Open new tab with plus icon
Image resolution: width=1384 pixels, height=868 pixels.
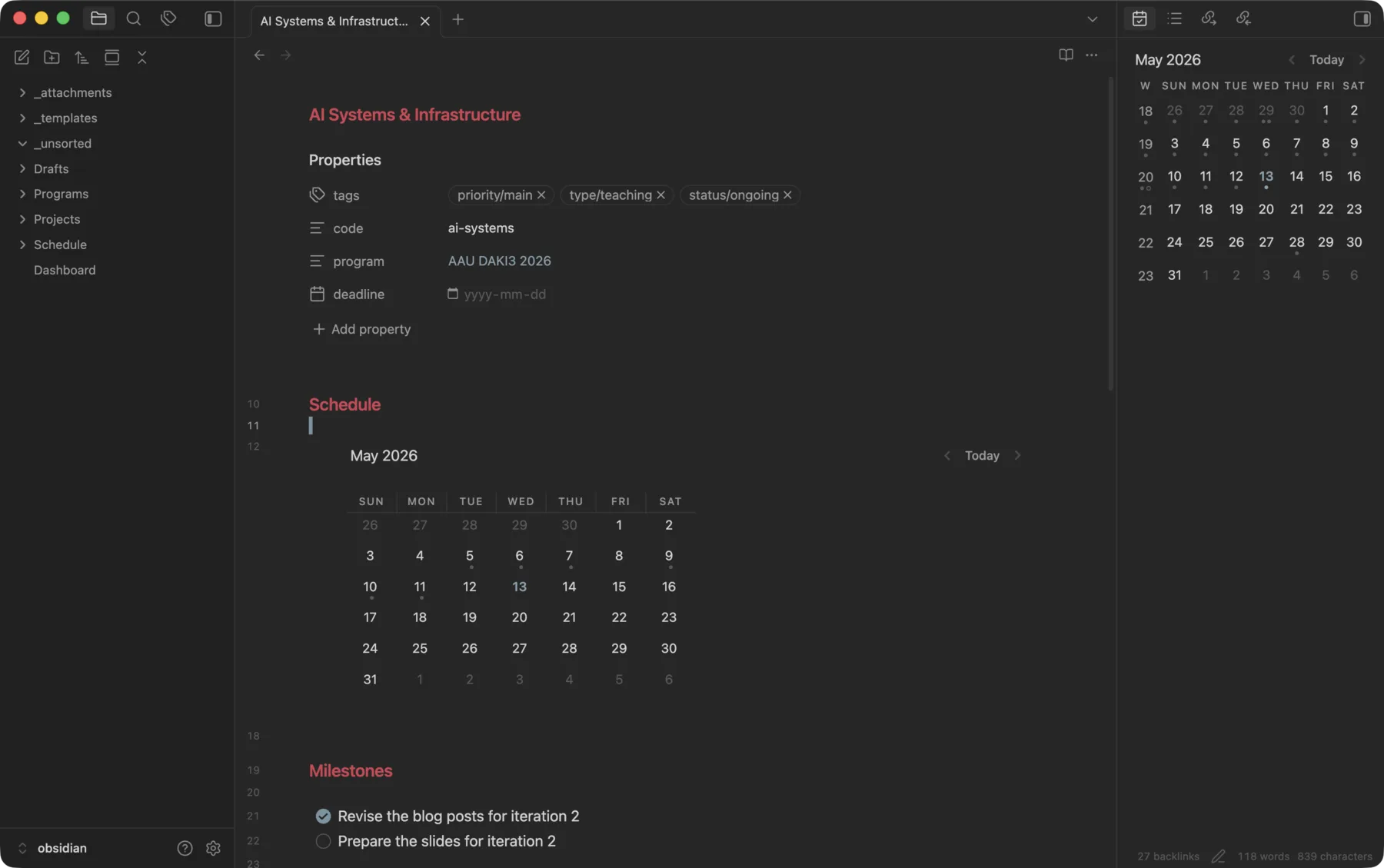457,20
